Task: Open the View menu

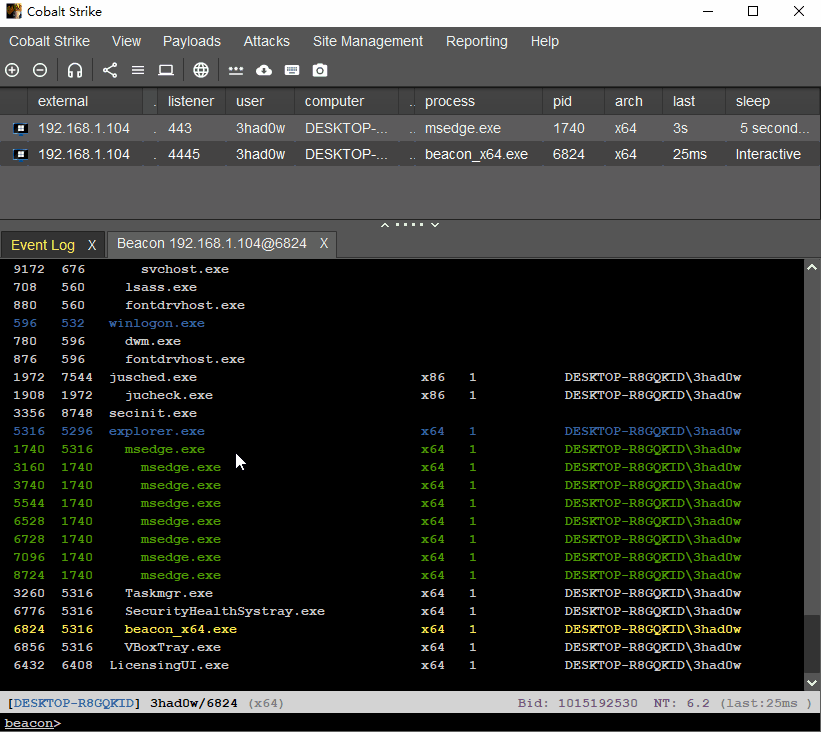Action: 126,41
